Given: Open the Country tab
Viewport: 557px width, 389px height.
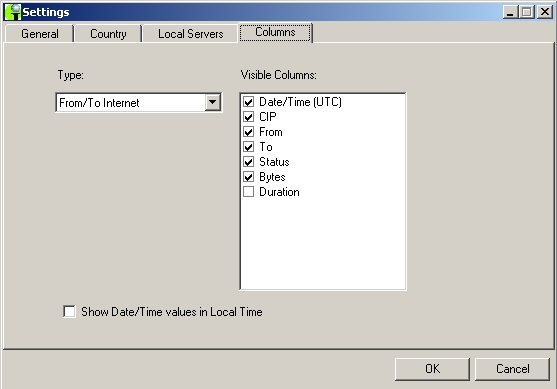Looking at the screenshot, I should click(108, 34).
